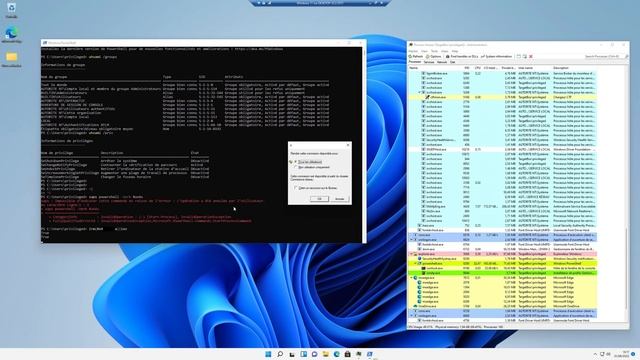The image size is (640, 360).
Task: Click the powershell.exe process icon
Action: 419,263
